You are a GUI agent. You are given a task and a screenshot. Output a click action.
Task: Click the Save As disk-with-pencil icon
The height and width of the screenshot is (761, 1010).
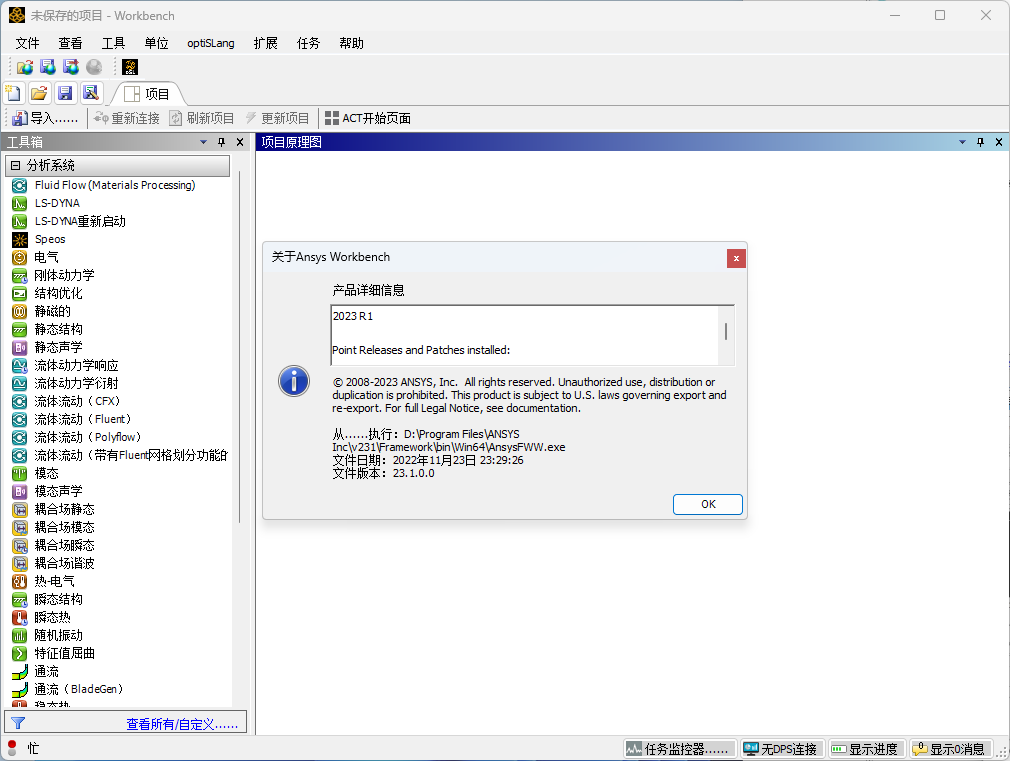tap(91, 93)
